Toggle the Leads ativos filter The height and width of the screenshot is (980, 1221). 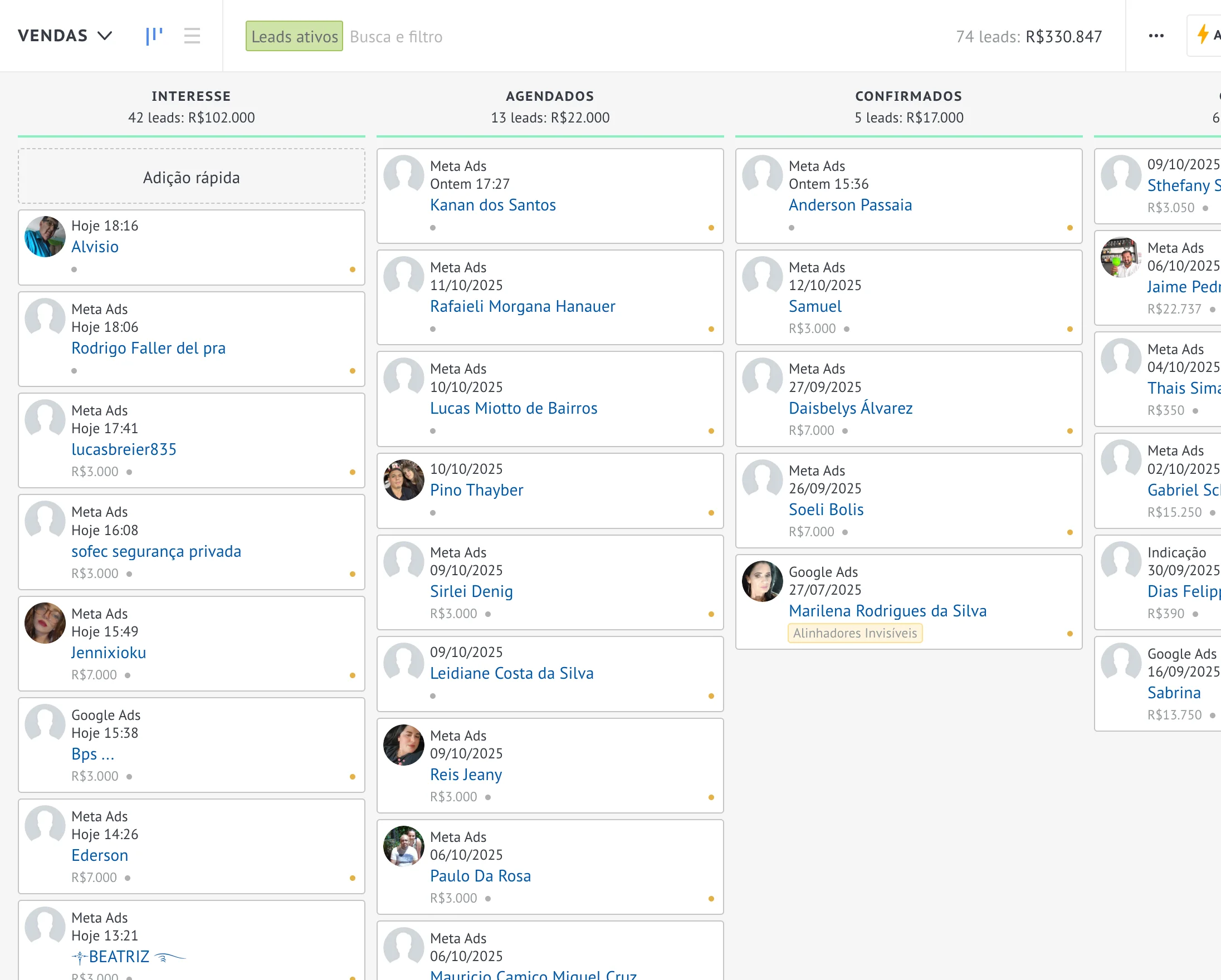point(294,36)
